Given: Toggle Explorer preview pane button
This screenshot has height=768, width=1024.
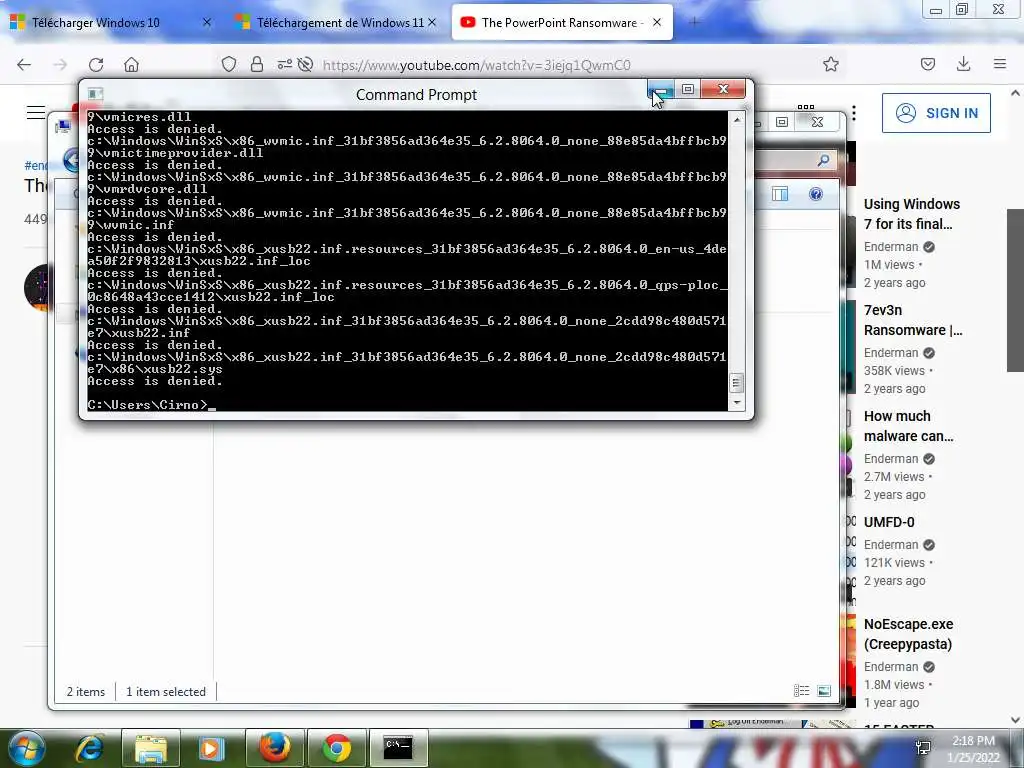Looking at the screenshot, I should 780,194.
